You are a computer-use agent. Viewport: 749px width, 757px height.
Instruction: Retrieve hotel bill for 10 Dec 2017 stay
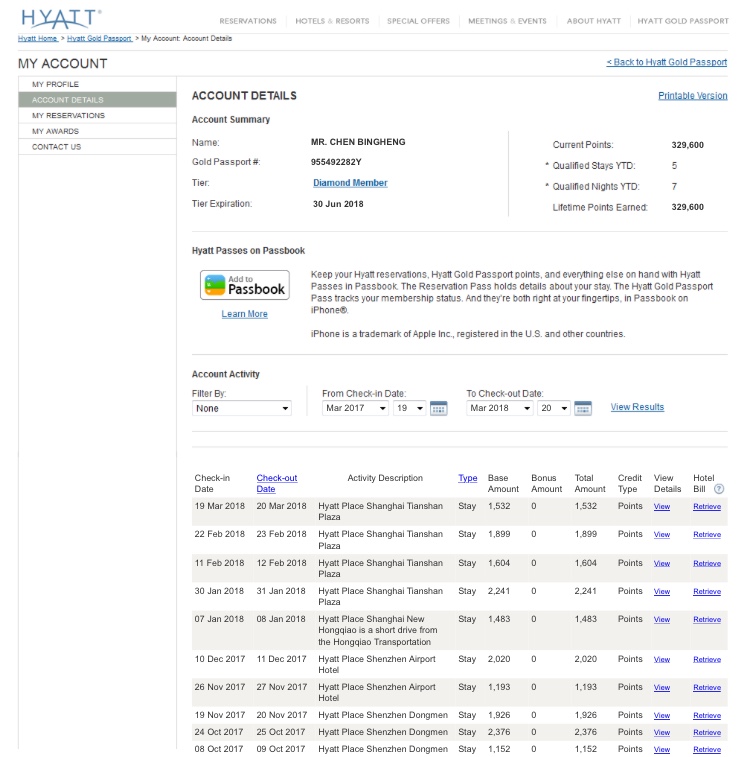(x=707, y=659)
